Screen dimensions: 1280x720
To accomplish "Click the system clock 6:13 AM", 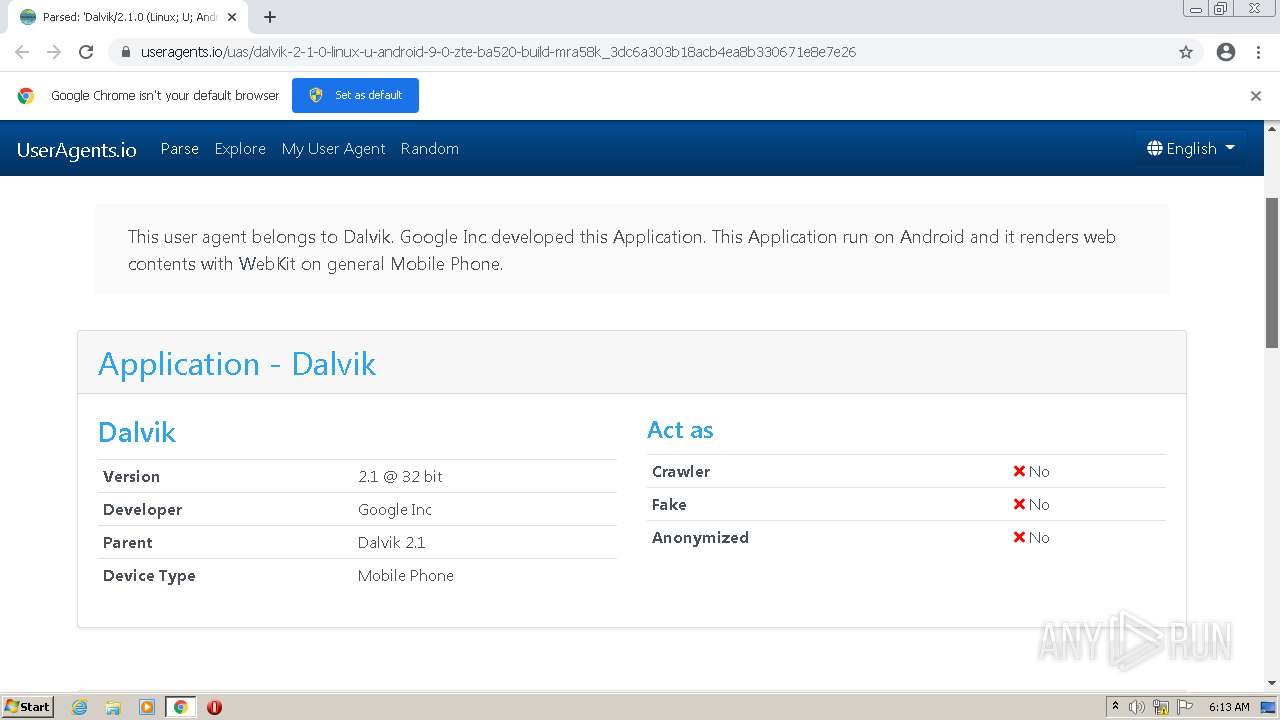I will 1229,707.
